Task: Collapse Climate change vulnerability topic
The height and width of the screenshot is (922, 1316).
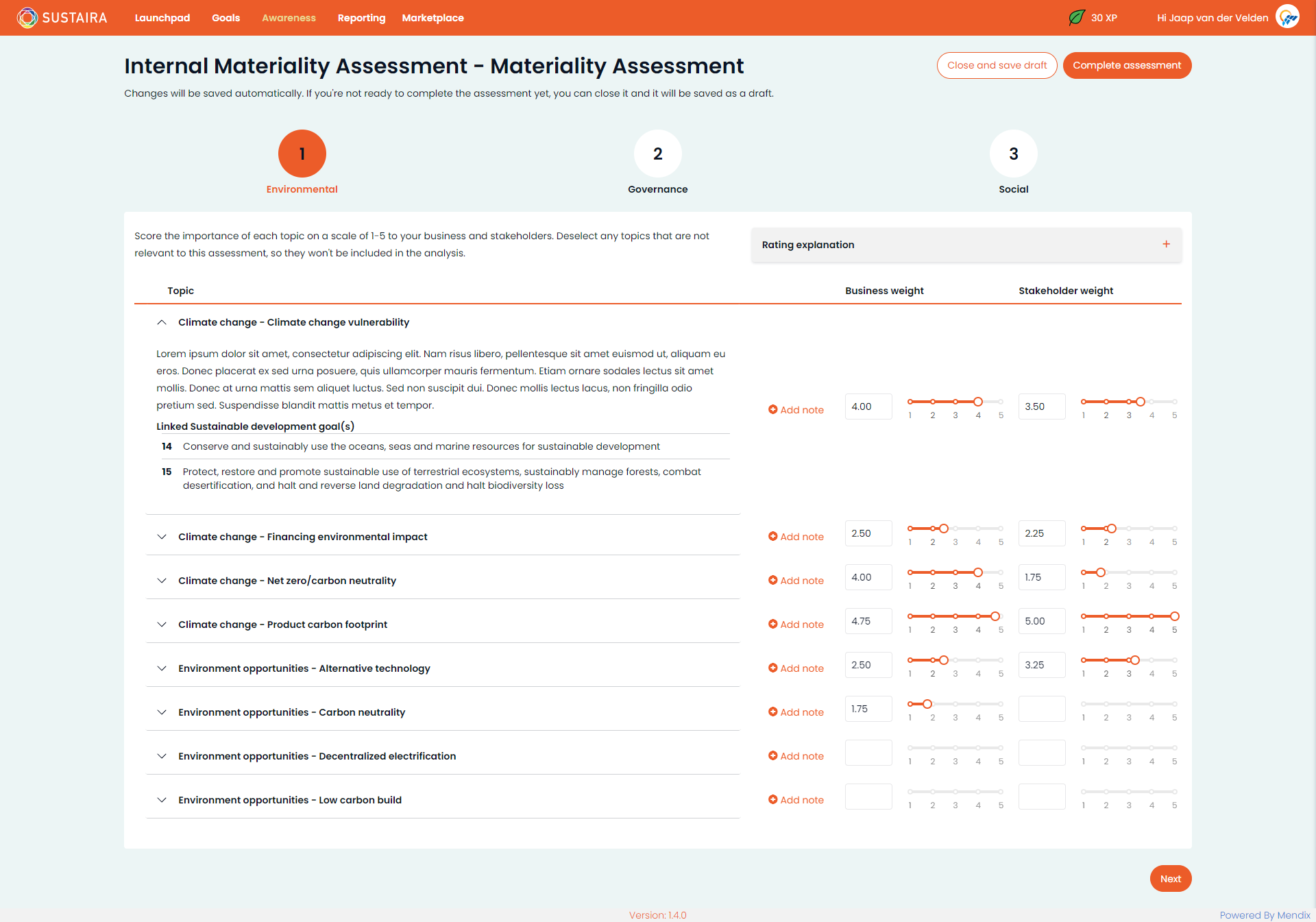Action: [162, 322]
